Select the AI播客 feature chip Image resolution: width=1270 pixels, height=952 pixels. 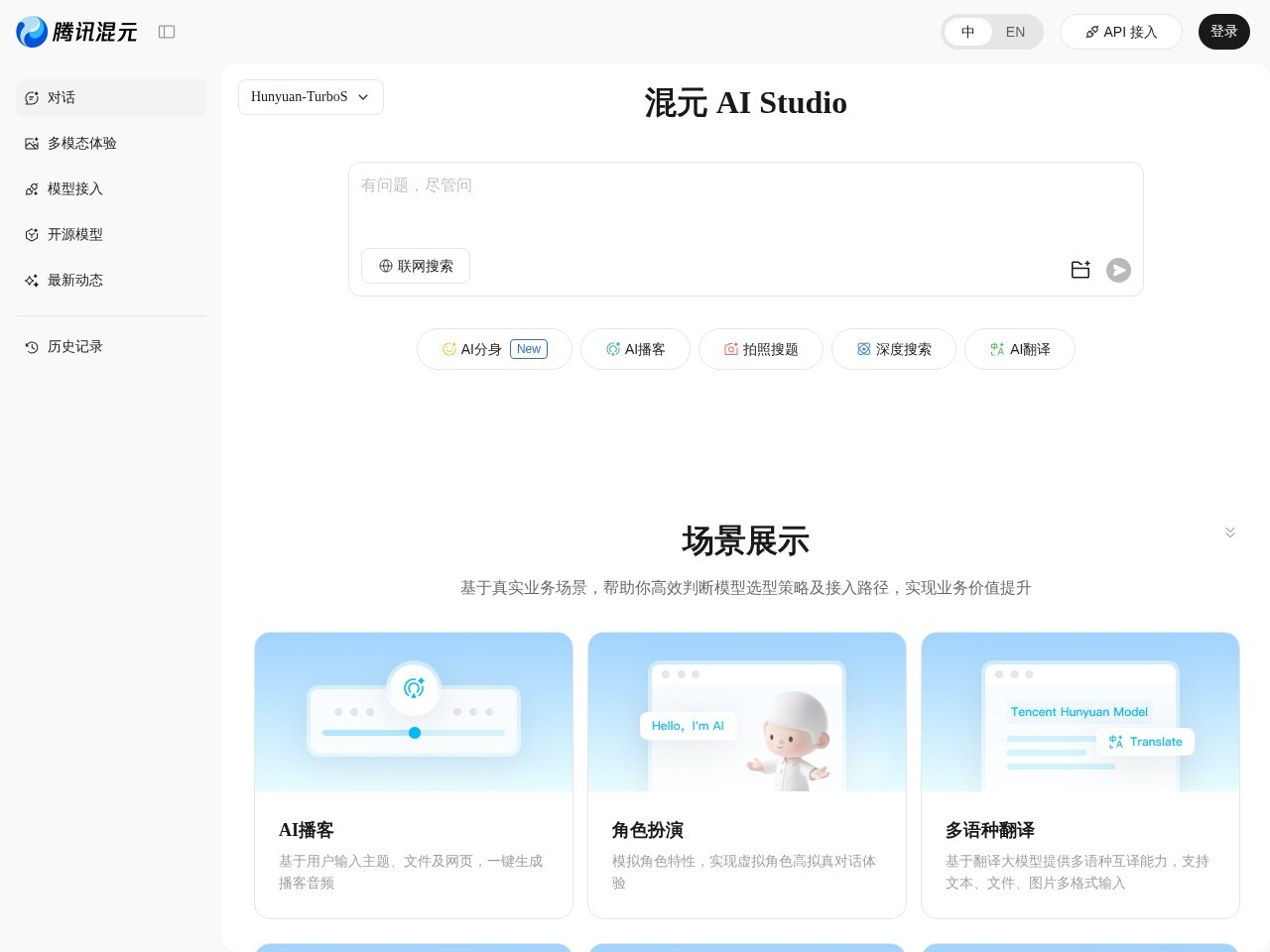click(635, 349)
